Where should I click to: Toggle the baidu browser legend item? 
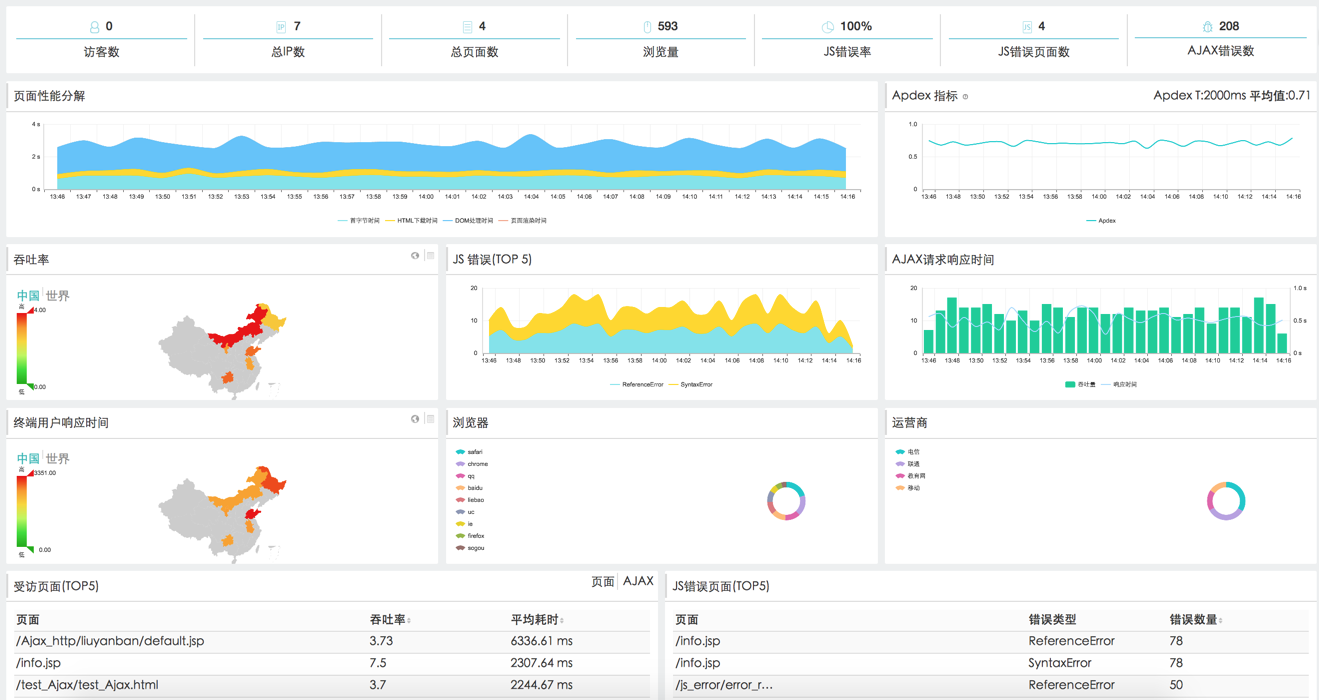[470, 488]
